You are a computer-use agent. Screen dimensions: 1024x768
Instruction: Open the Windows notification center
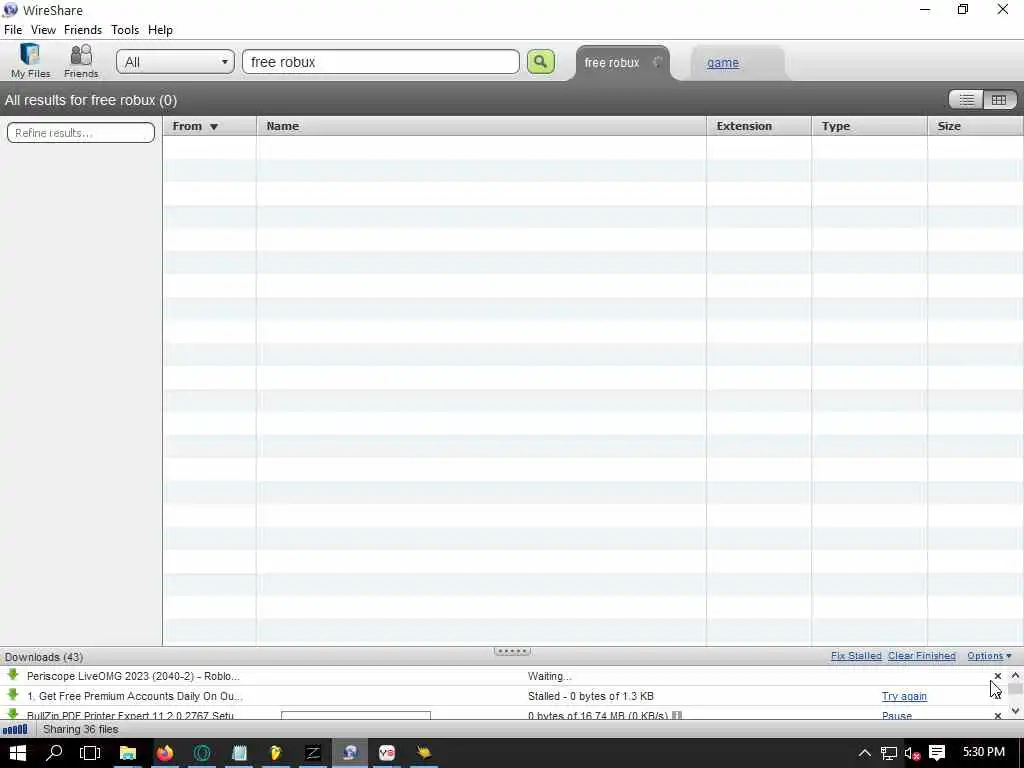937,753
